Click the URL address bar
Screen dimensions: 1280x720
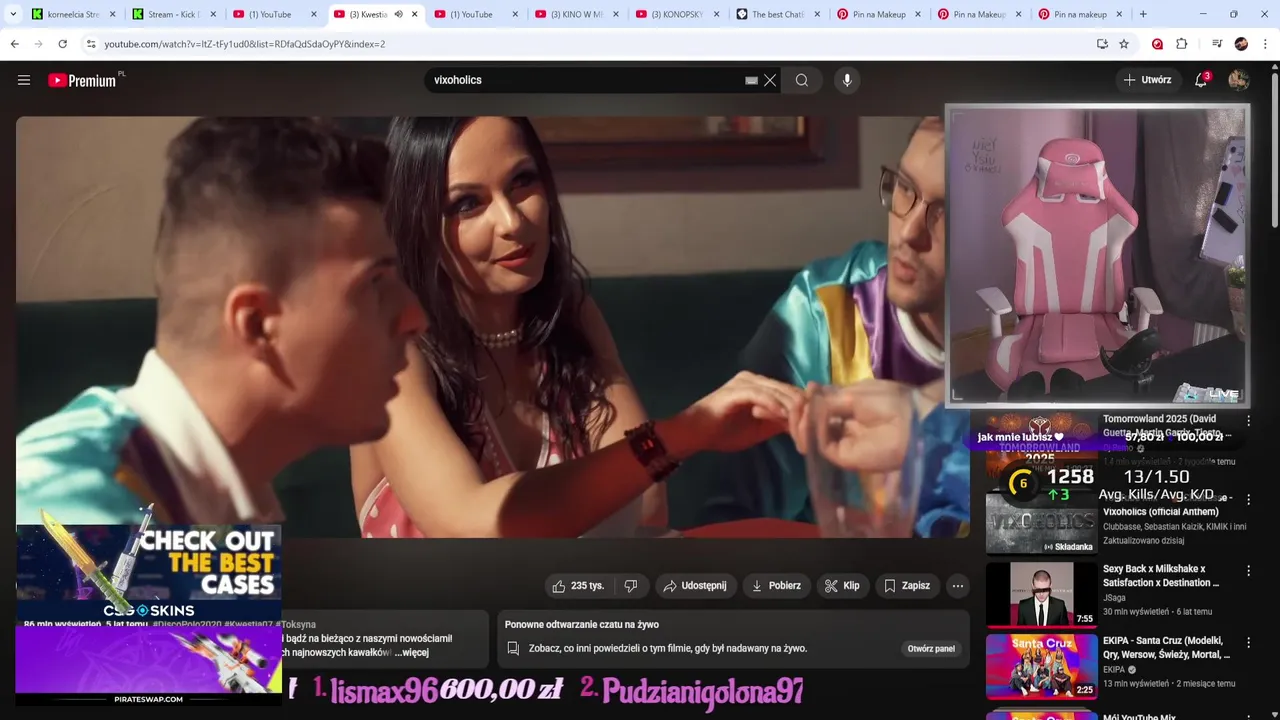pos(590,44)
